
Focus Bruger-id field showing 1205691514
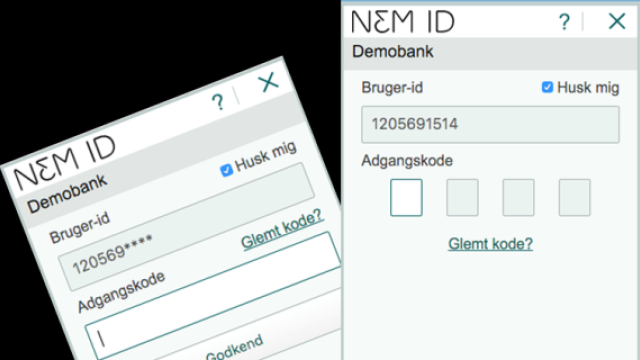490,124
